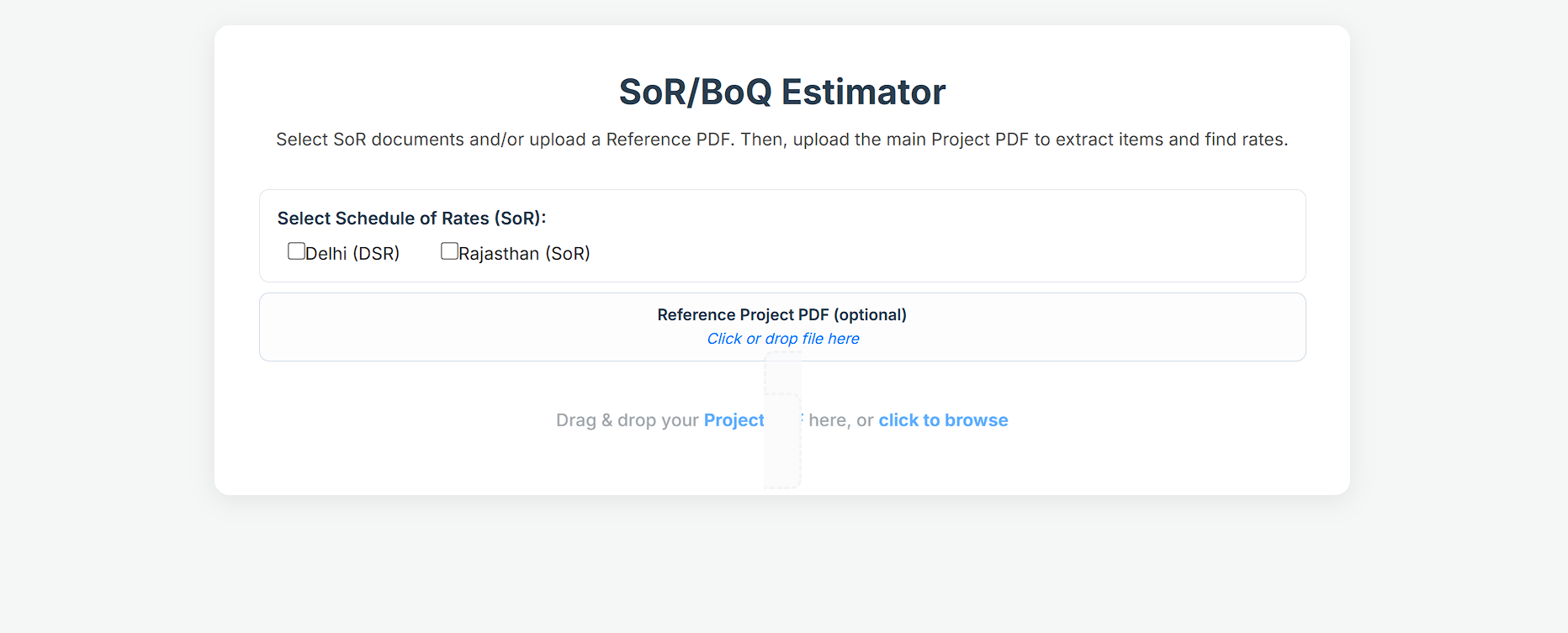Check both Delhi and Rajasthan starting with Delhi

pyautogui.click(x=296, y=251)
